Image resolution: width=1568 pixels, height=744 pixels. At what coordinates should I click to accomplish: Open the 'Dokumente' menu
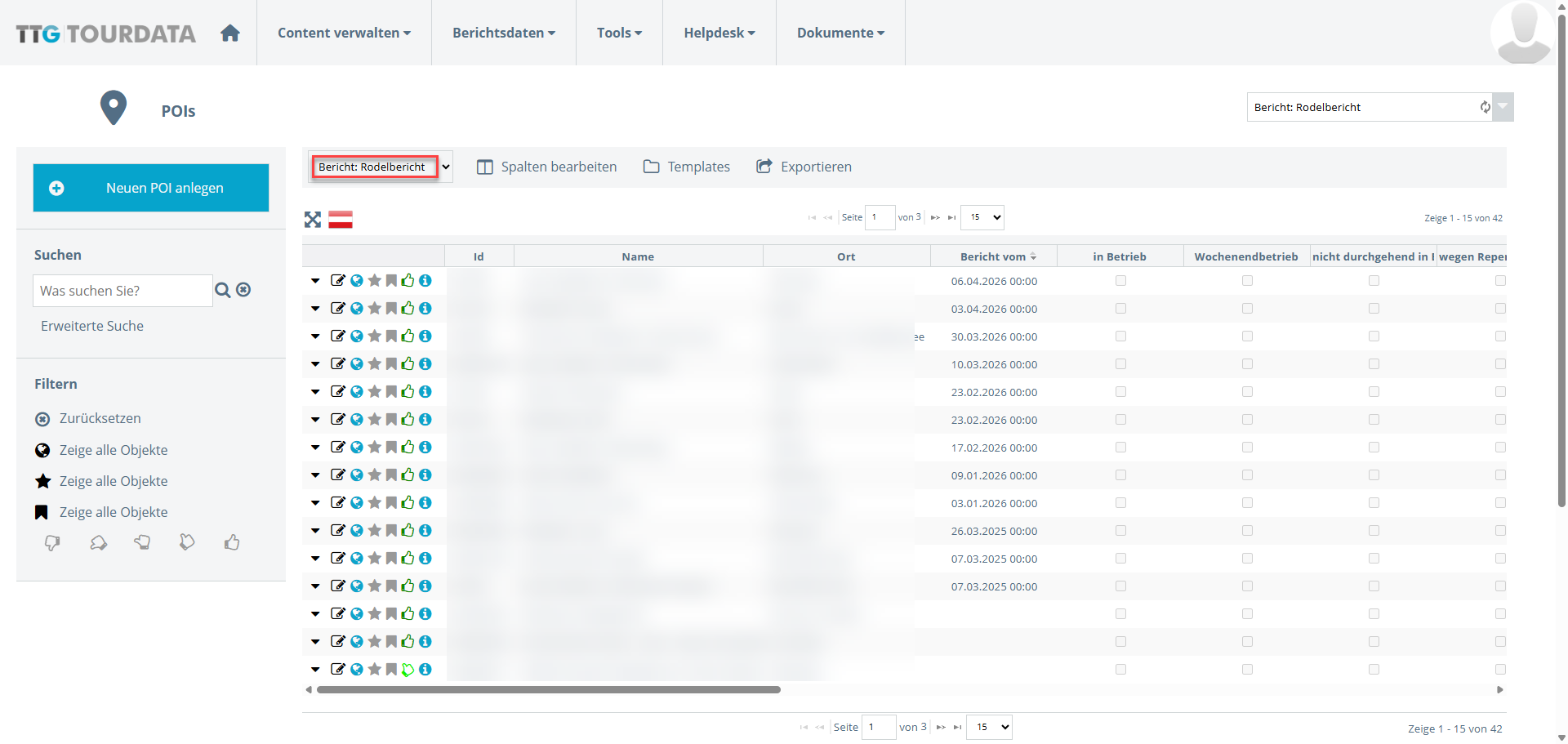click(840, 33)
